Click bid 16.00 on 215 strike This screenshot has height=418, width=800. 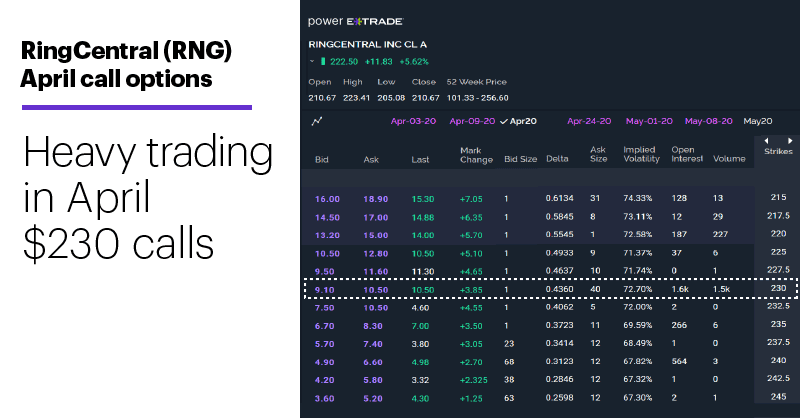click(327, 199)
